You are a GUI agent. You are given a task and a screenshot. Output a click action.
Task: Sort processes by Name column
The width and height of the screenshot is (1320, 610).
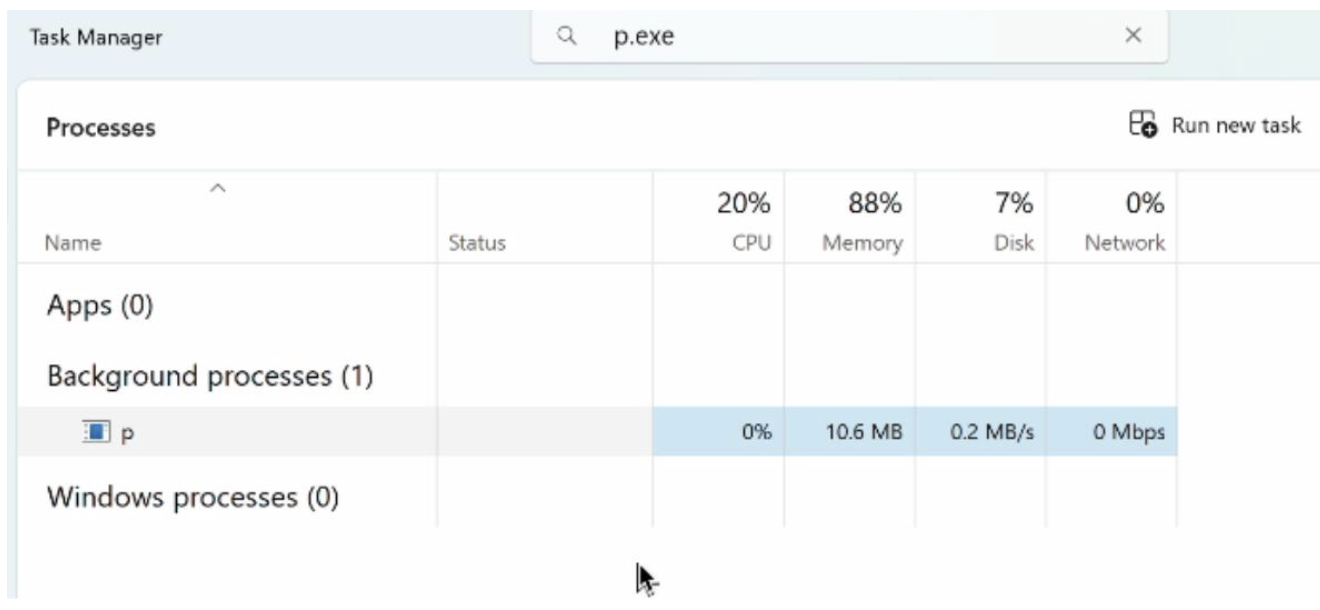coord(73,243)
